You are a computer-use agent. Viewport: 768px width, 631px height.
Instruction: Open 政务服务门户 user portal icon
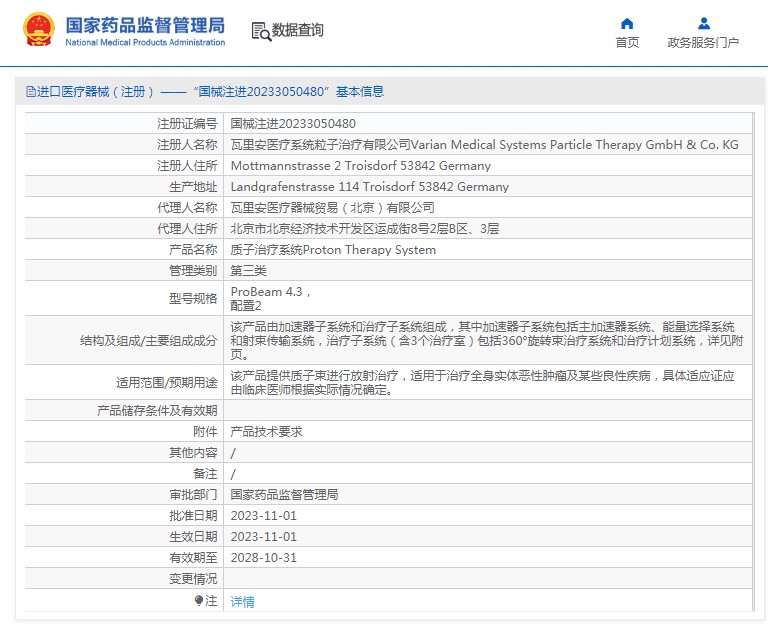[704, 24]
